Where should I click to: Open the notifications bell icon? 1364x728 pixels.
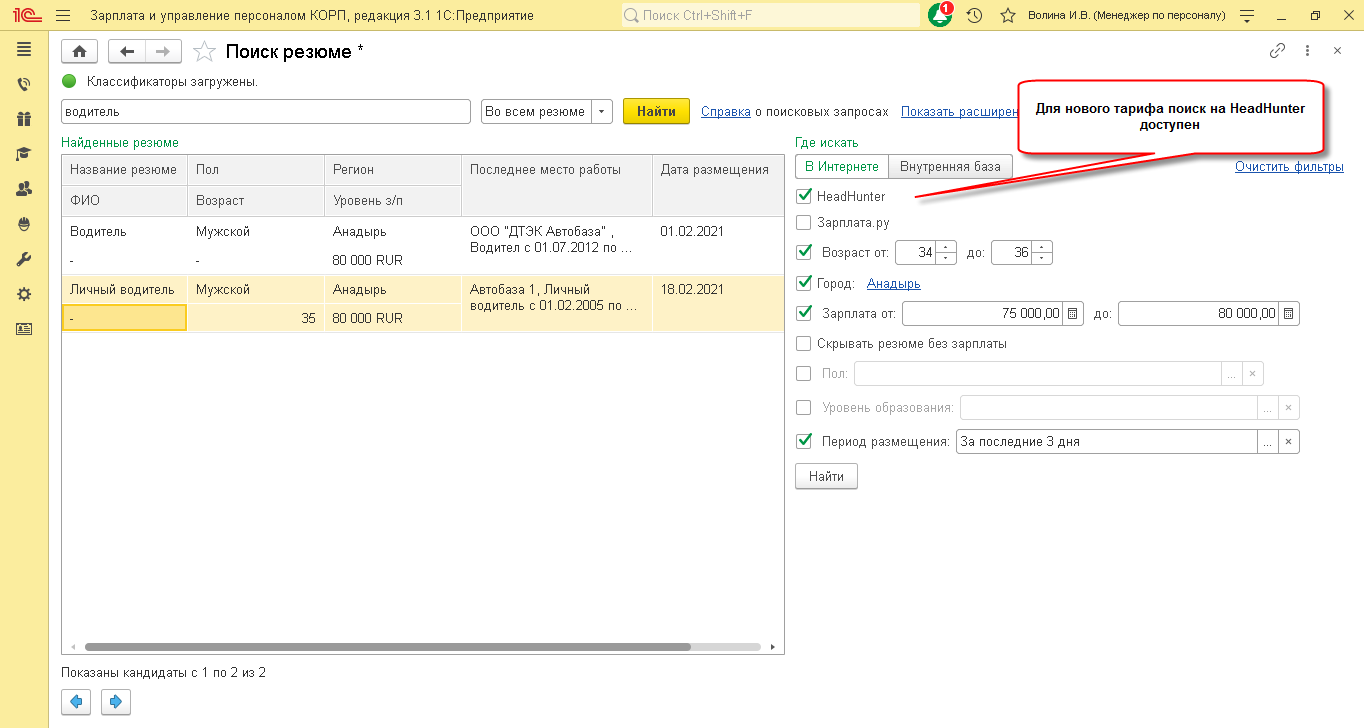939,16
